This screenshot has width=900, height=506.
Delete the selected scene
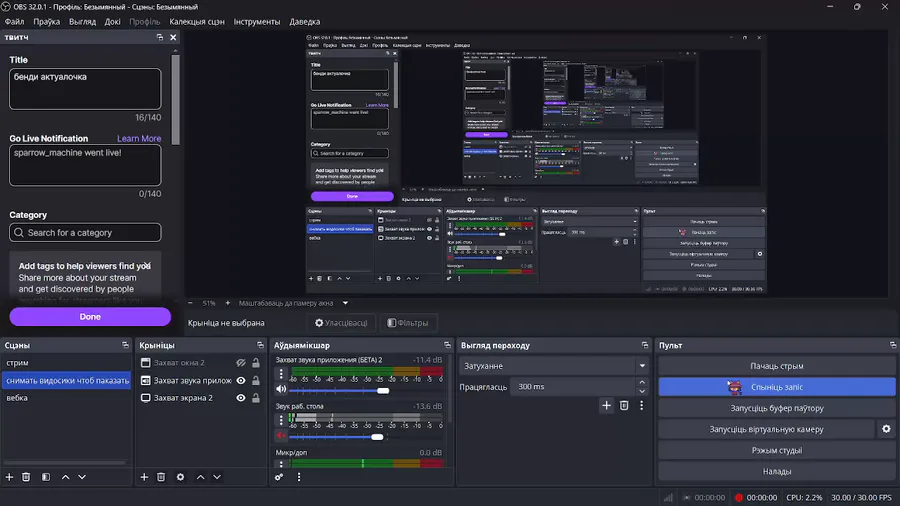point(26,477)
